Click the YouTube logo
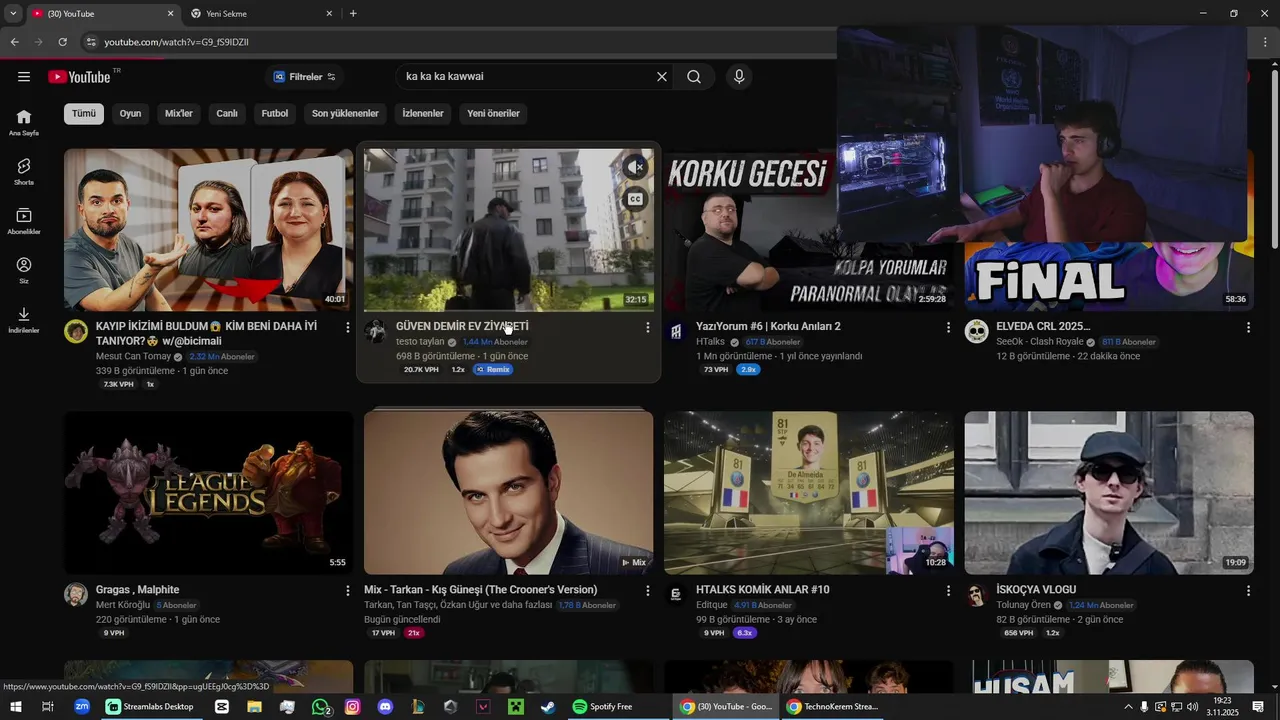This screenshot has width=1280, height=720. (x=79, y=77)
